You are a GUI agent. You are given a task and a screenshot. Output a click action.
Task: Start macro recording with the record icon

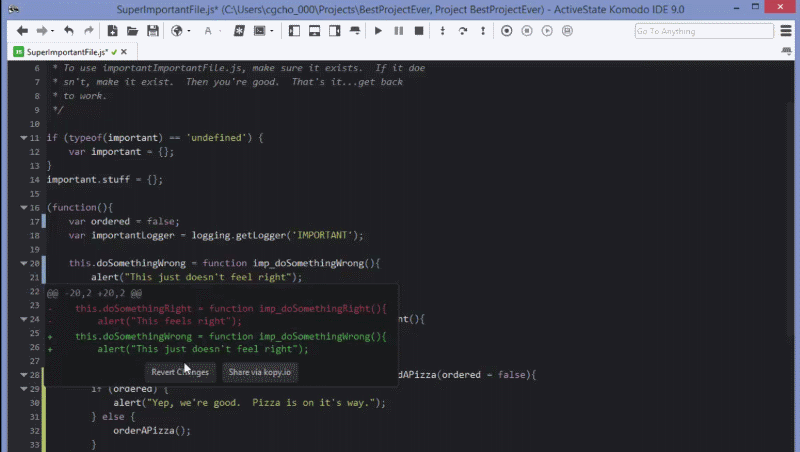(506, 31)
